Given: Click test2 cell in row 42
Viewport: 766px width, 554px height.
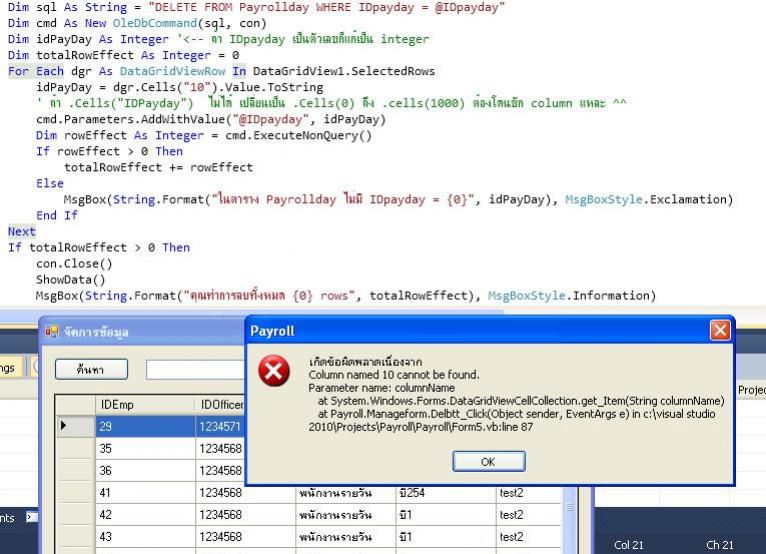Looking at the screenshot, I should pos(529,514).
